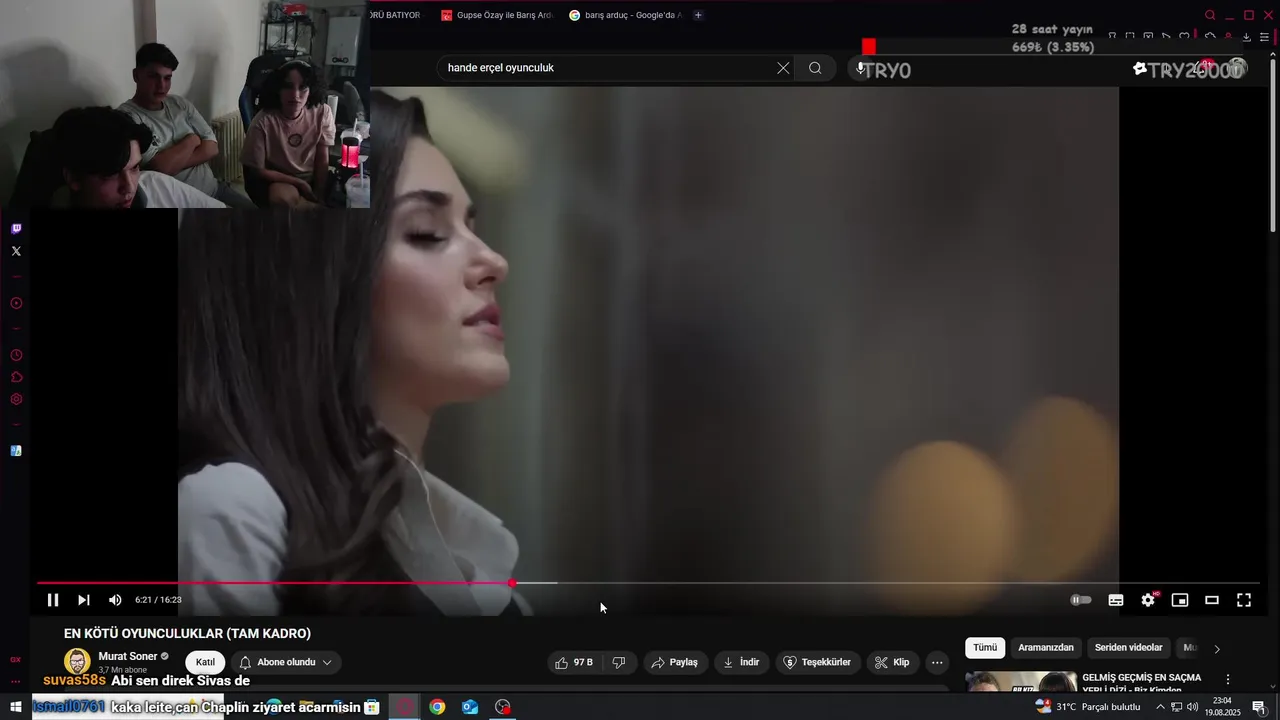Open Murat Soner channel avatar
1280x720 pixels.
77,661
